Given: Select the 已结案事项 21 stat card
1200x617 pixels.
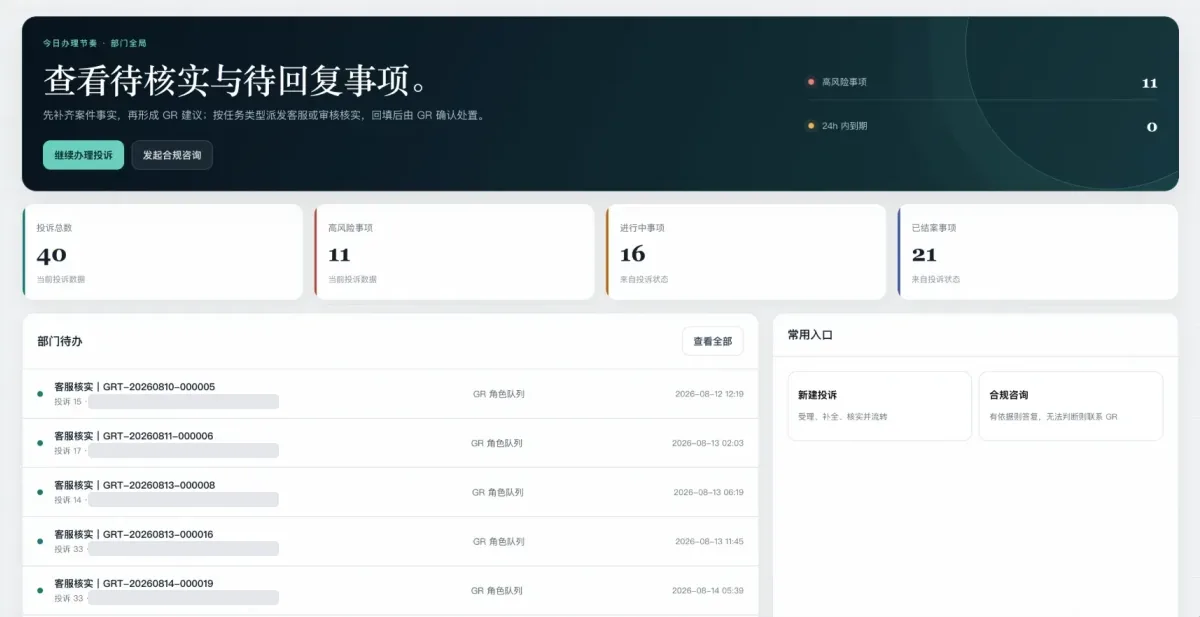Looking at the screenshot, I should click(x=1038, y=252).
